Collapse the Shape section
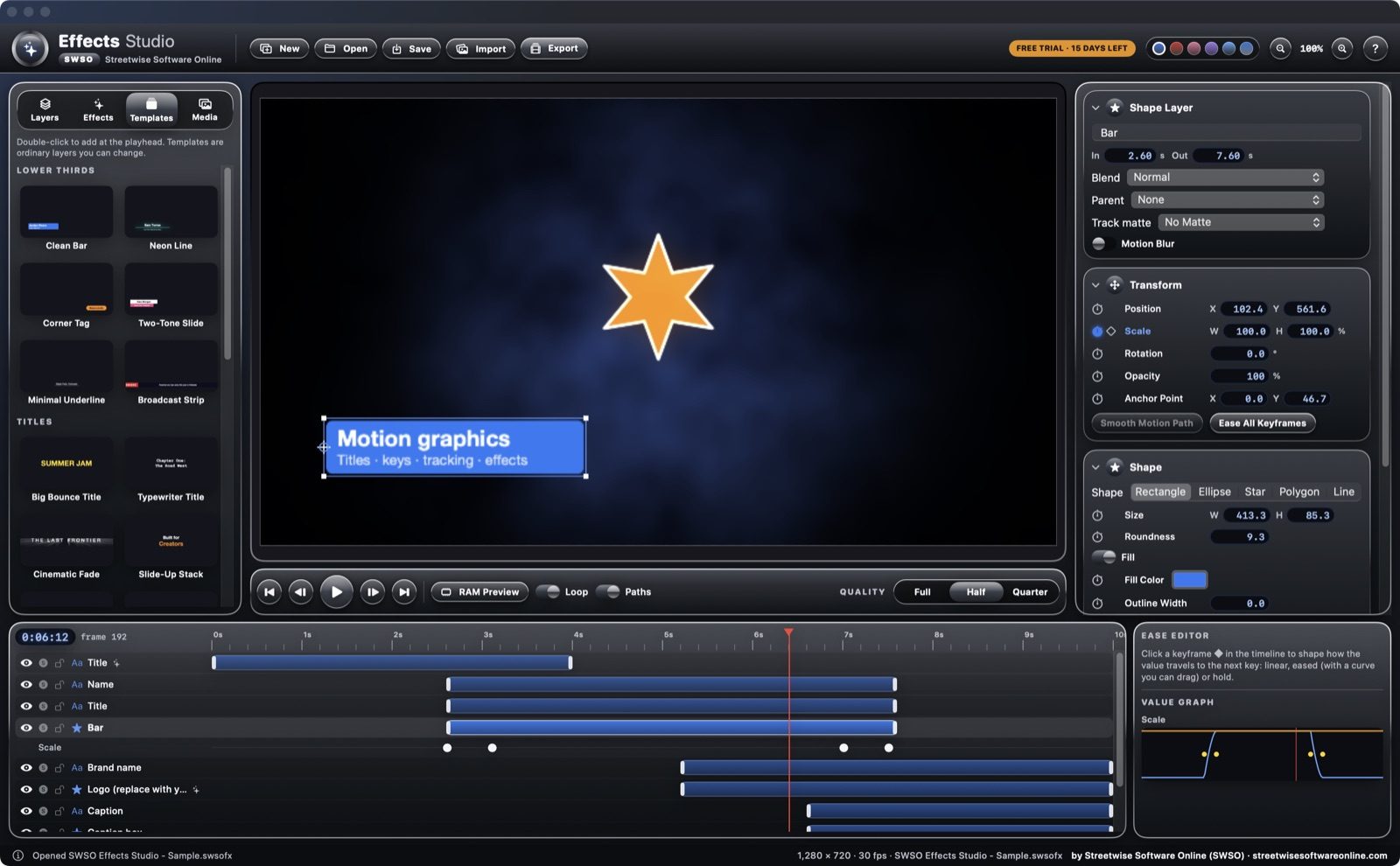Screen dimensions: 1400x866 (x=1095, y=467)
